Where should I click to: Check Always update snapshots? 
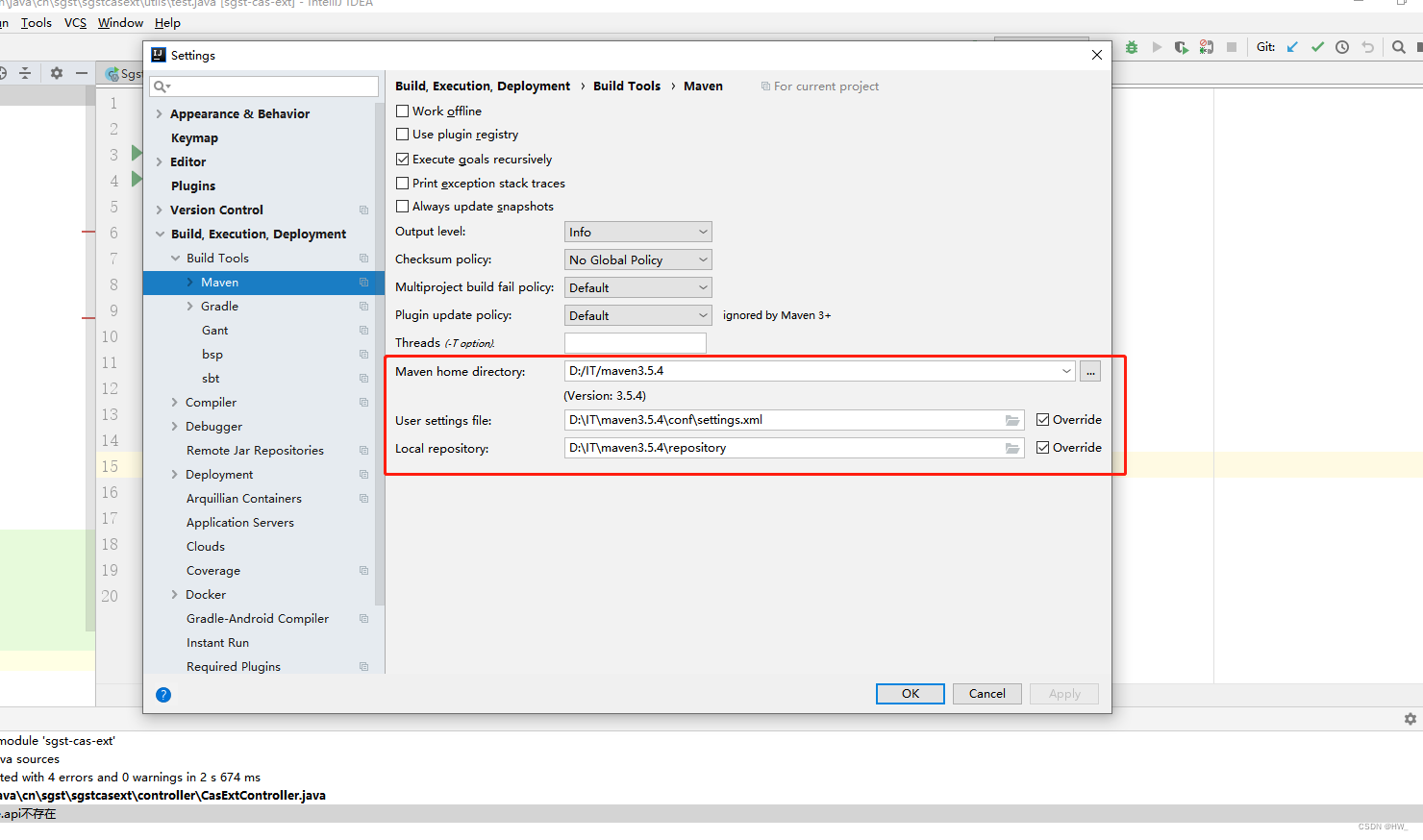[x=403, y=207]
